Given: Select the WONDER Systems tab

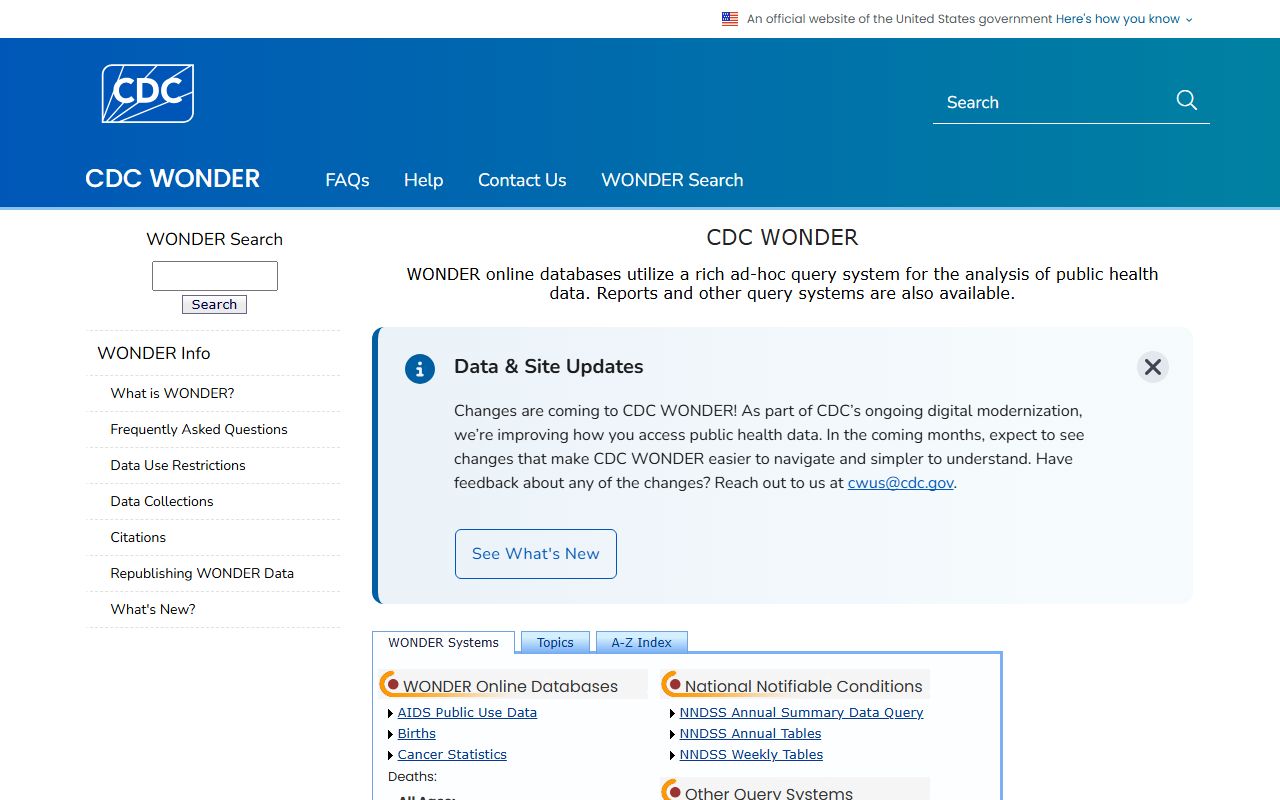Looking at the screenshot, I should pos(443,643).
